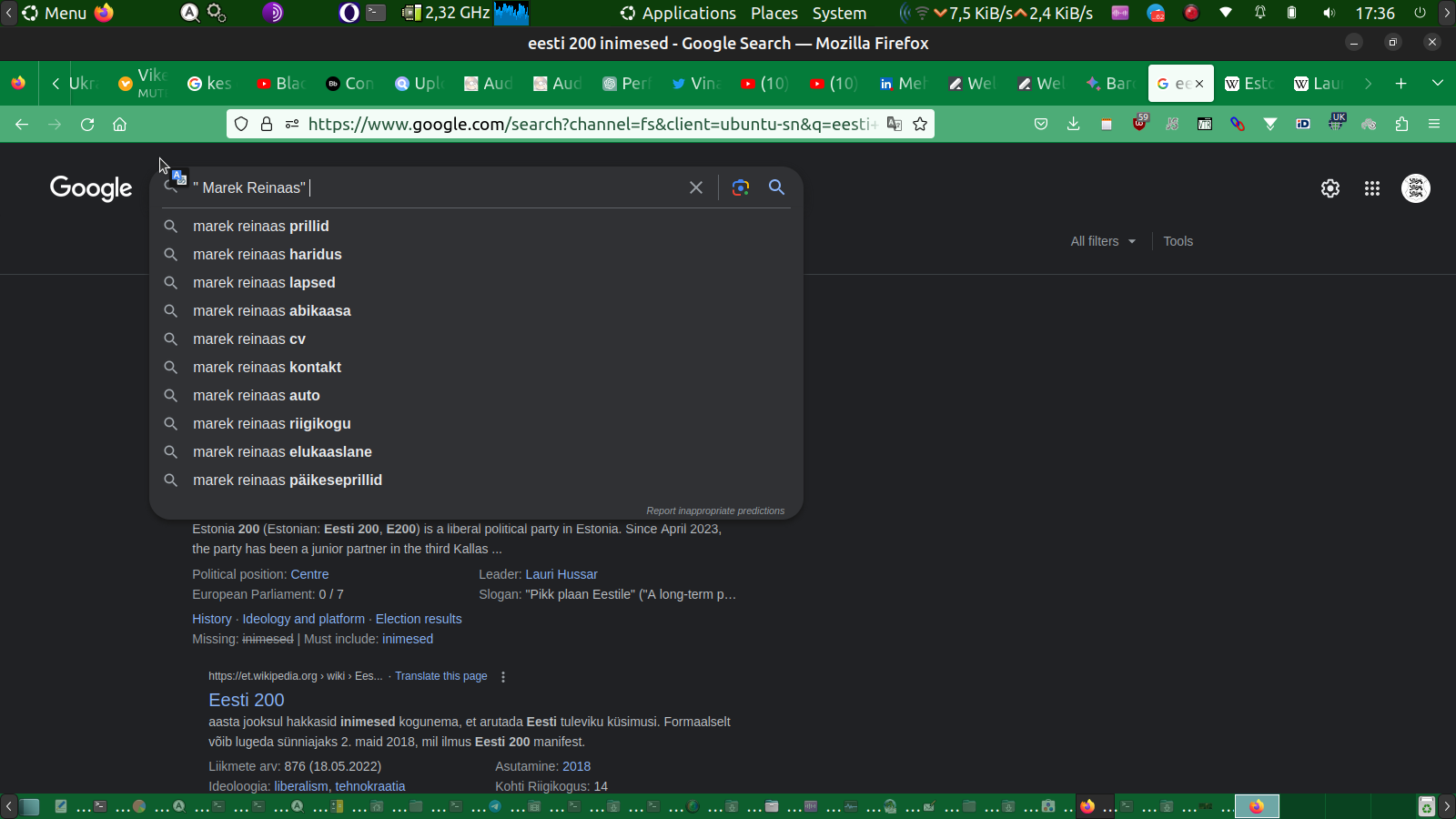Open the Tools search options
This screenshot has height=819, width=1456.
[x=1178, y=241]
